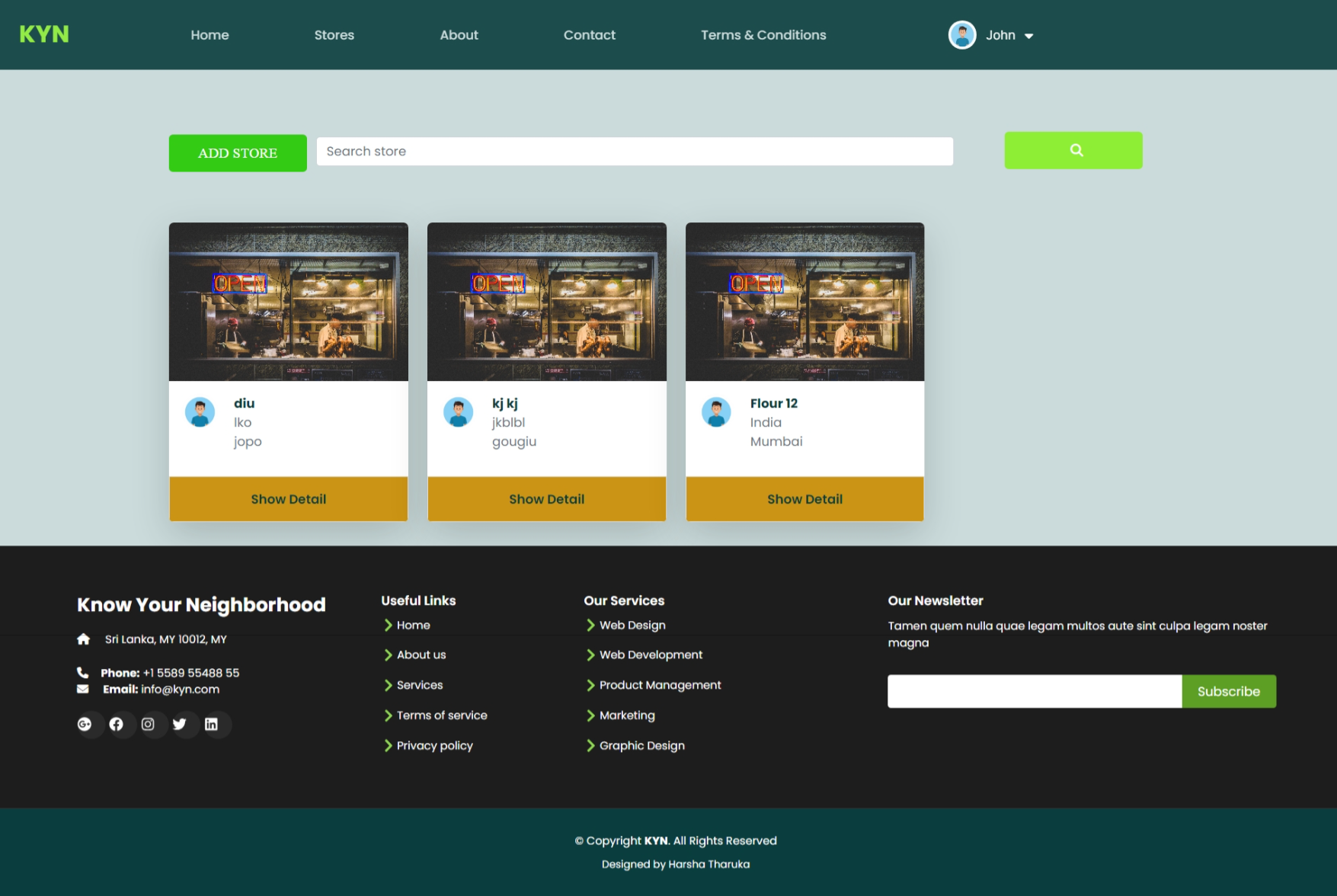The width and height of the screenshot is (1337, 896).
Task: Click the ADD STORE button
Action: click(238, 153)
